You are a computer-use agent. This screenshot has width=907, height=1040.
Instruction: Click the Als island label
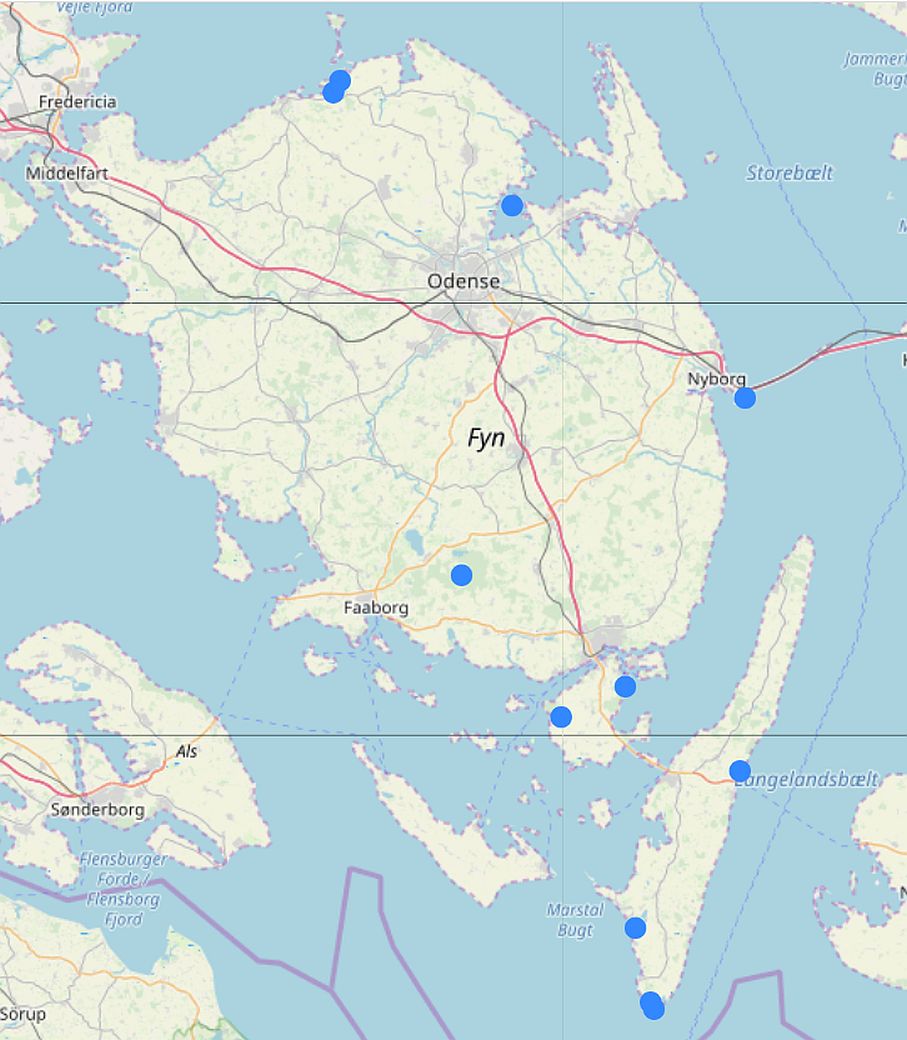[186, 751]
